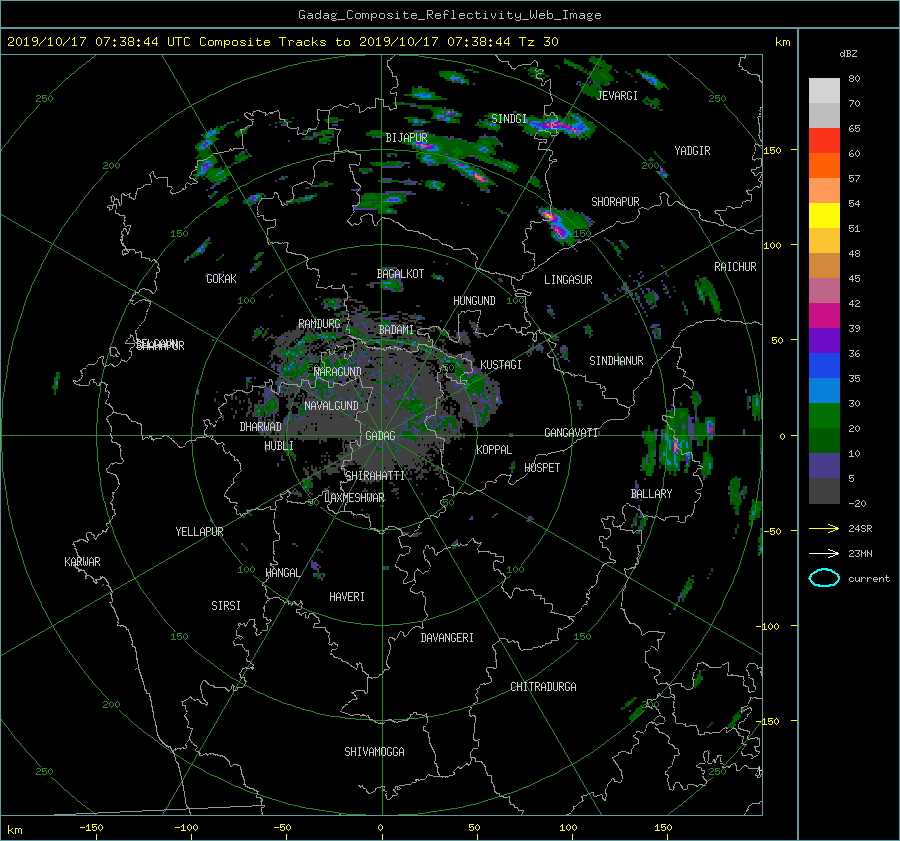Click the RAICHUR city label
This screenshot has width=900, height=841.
coord(735,267)
